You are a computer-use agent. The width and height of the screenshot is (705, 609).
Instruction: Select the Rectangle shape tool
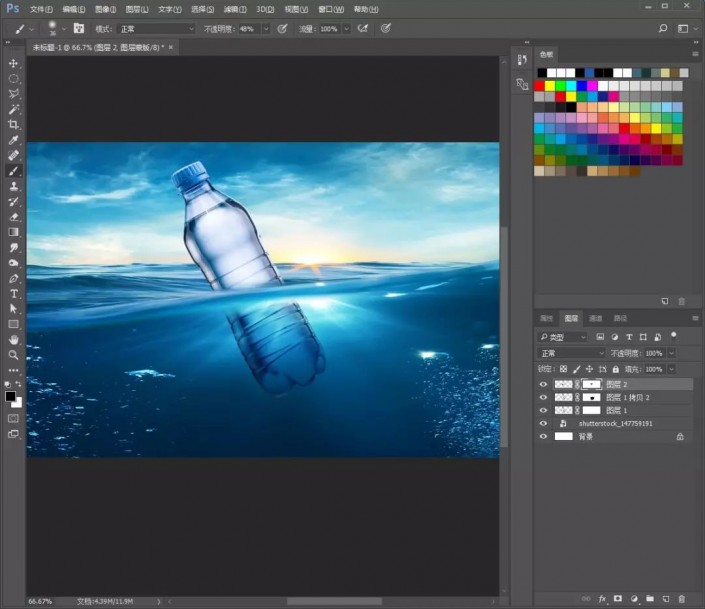click(x=13, y=324)
